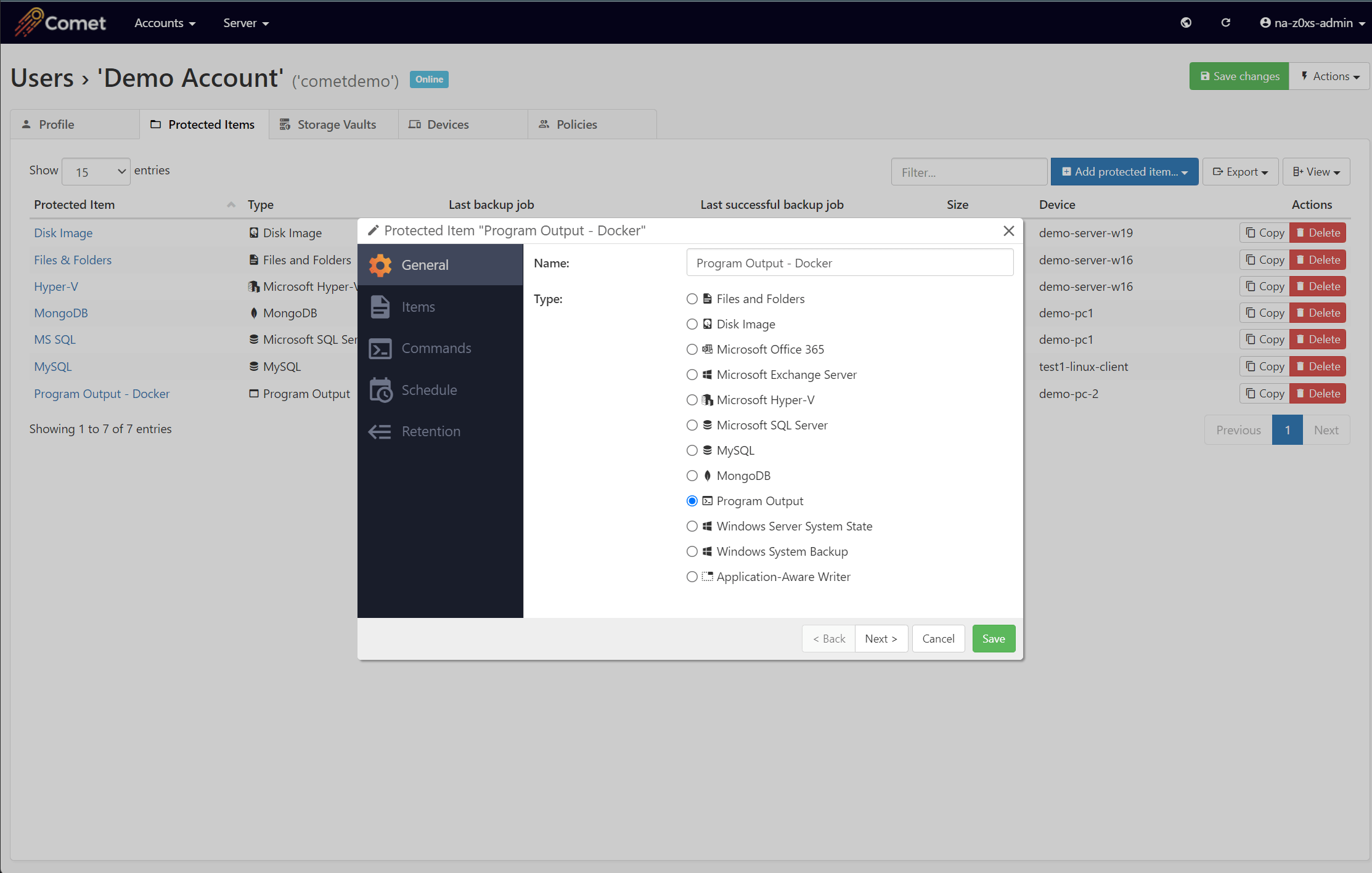This screenshot has width=1372, height=873.
Task: Open the Show entries count combo box
Action: click(96, 172)
